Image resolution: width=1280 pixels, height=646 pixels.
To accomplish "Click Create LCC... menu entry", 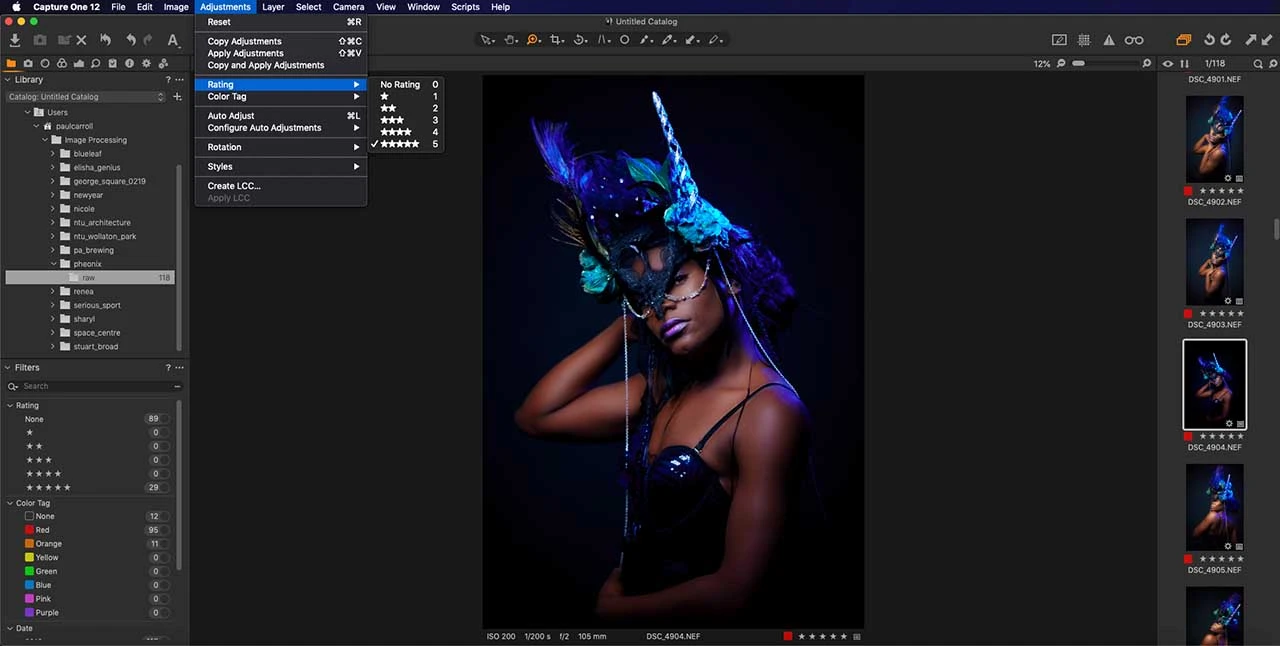I will [x=281, y=186].
